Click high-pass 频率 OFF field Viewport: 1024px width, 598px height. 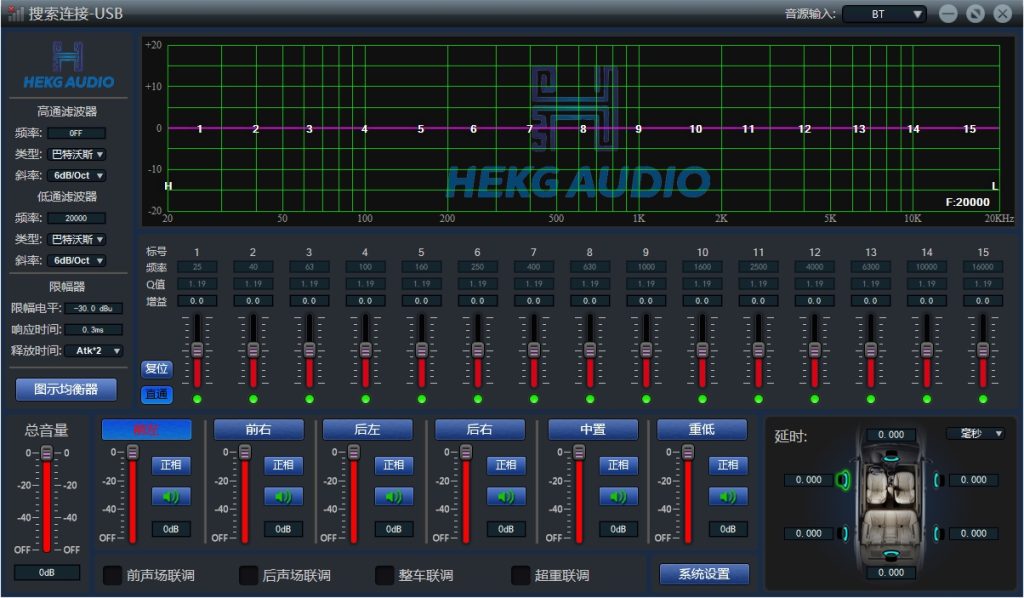pos(76,133)
